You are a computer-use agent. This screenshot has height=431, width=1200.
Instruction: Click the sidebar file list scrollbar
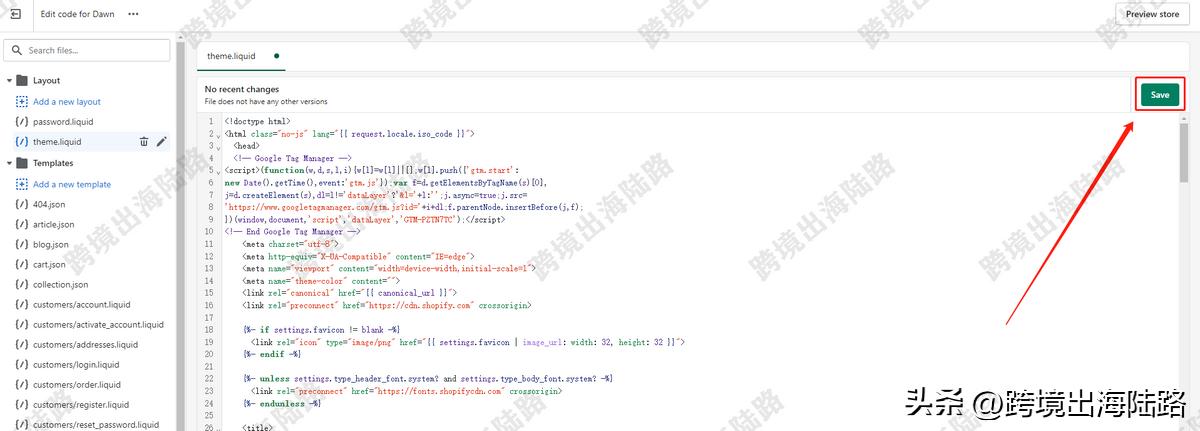181,235
